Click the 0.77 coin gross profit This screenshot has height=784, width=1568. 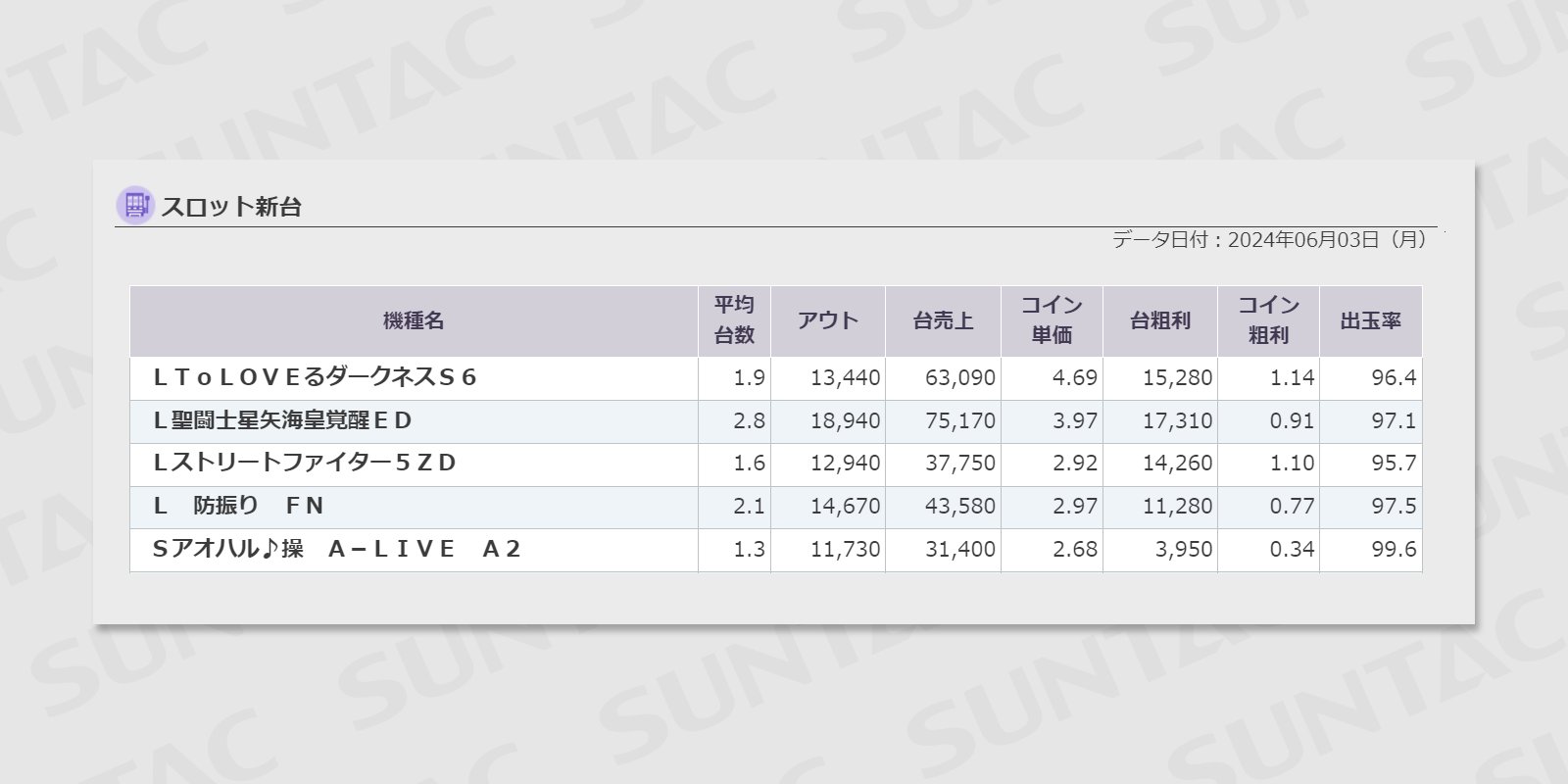1292,507
